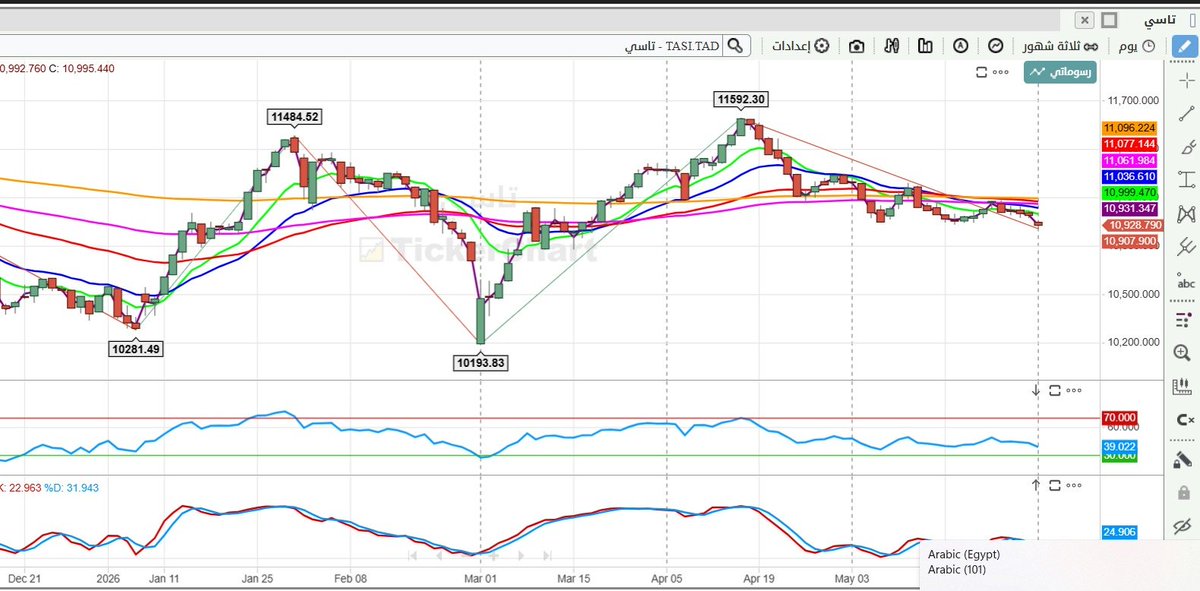Open stochastic pane three-dots menu

(1075, 485)
